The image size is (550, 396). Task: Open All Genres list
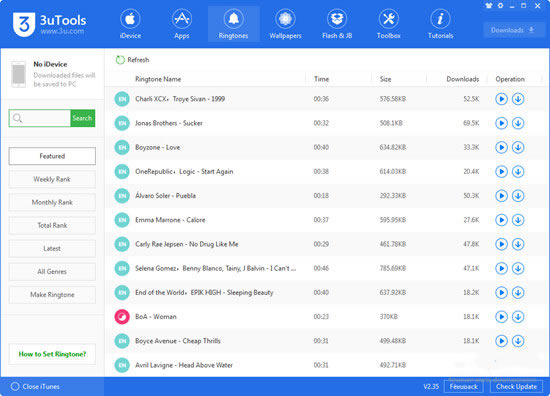pos(52,271)
